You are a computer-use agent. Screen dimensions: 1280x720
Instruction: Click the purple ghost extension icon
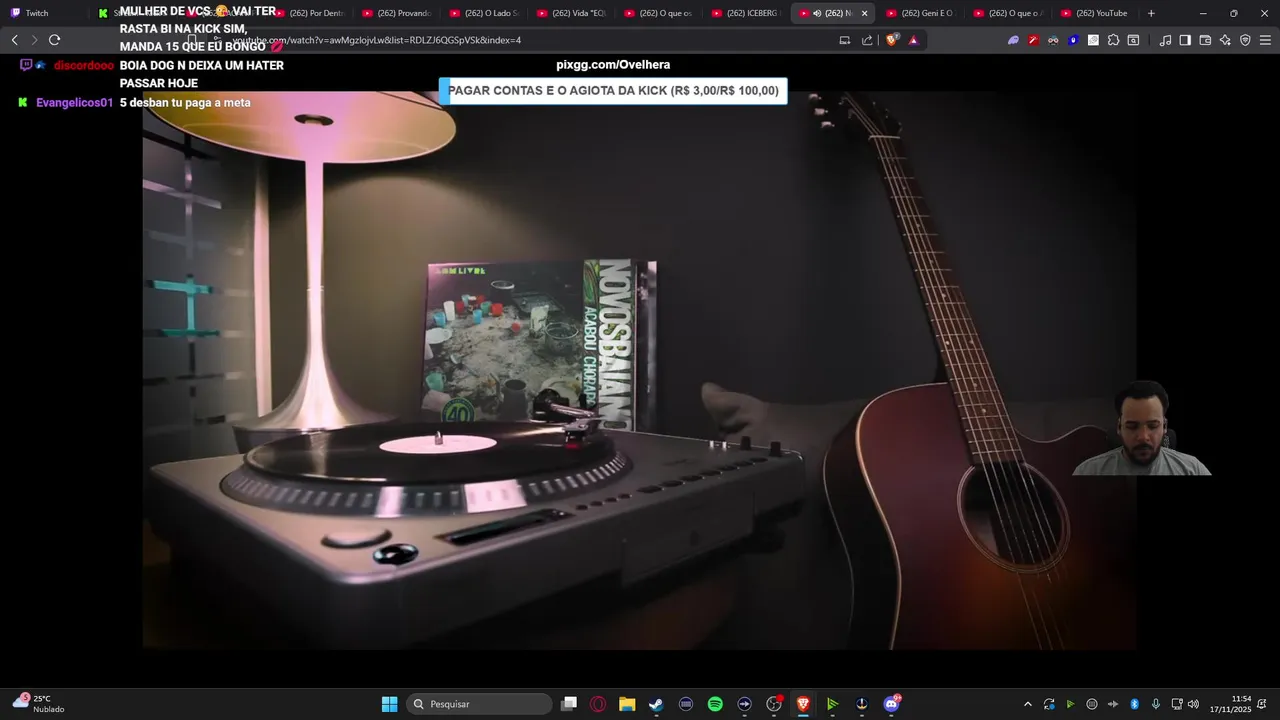click(1013, 40)
